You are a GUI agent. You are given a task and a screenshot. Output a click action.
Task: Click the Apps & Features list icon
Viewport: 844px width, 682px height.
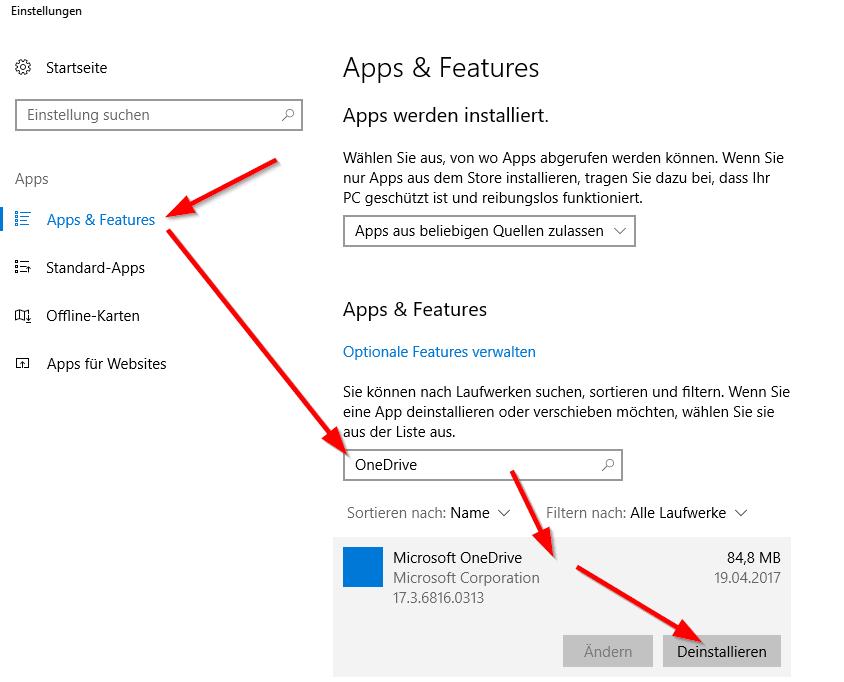pyautogui.click(x=23, y=219)
